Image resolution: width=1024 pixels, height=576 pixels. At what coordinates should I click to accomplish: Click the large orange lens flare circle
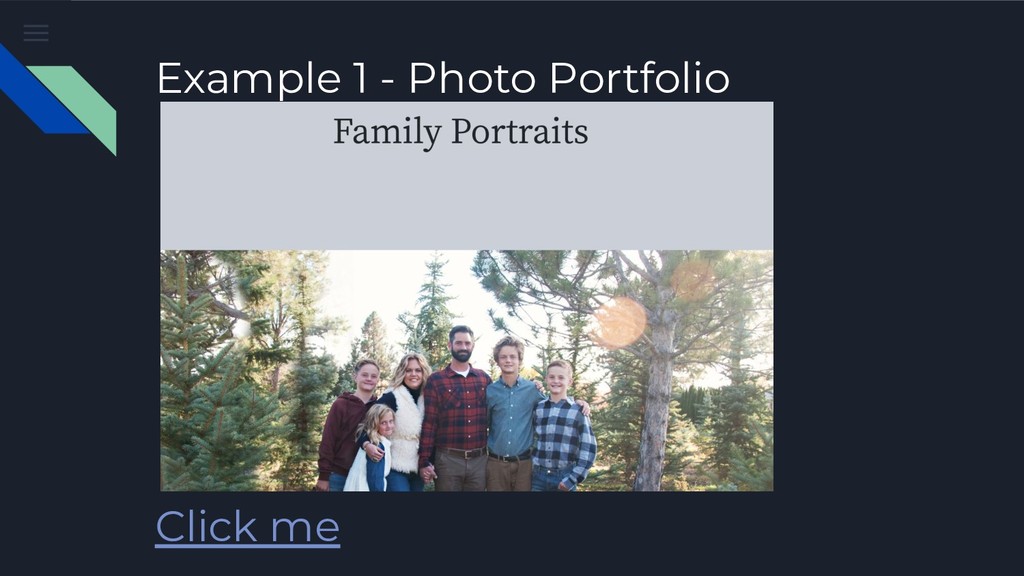(x=618, y=323)
